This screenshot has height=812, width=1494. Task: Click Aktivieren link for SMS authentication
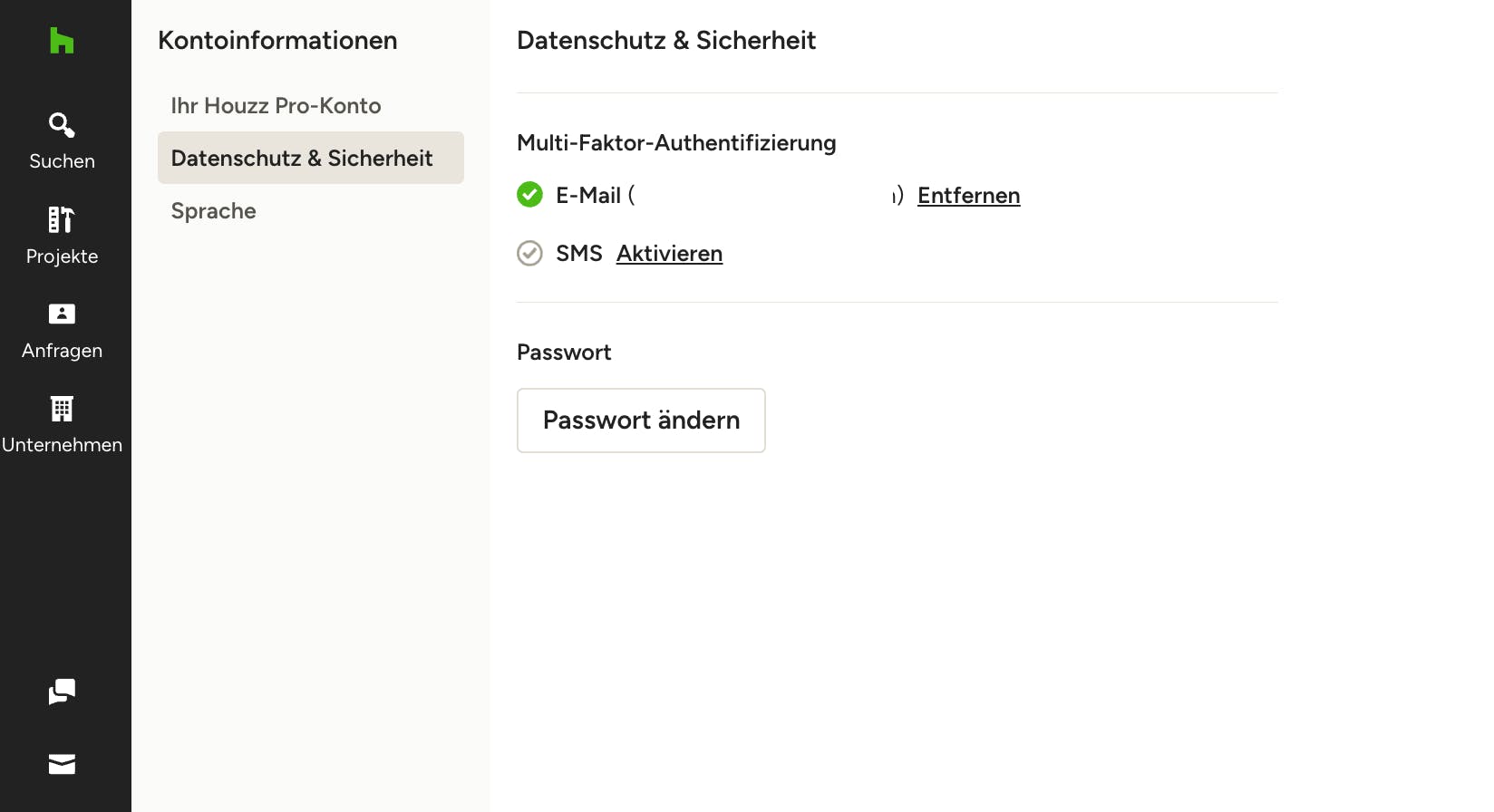[669, 254]
